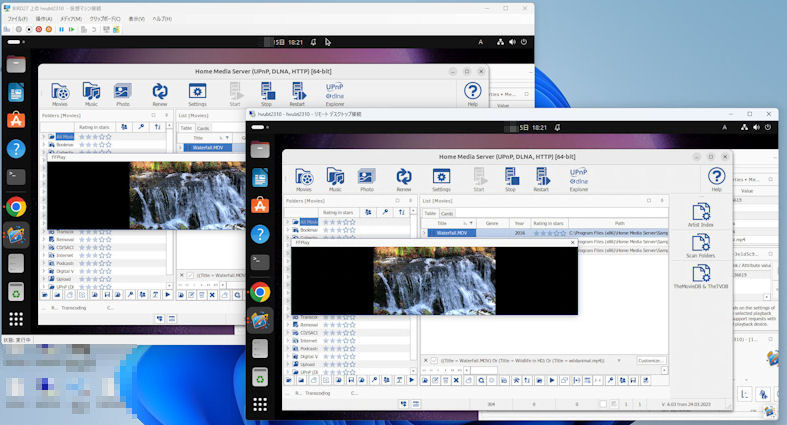
Task: Open the filter expression history dropdown arrow
Action: tap(619, 360)
